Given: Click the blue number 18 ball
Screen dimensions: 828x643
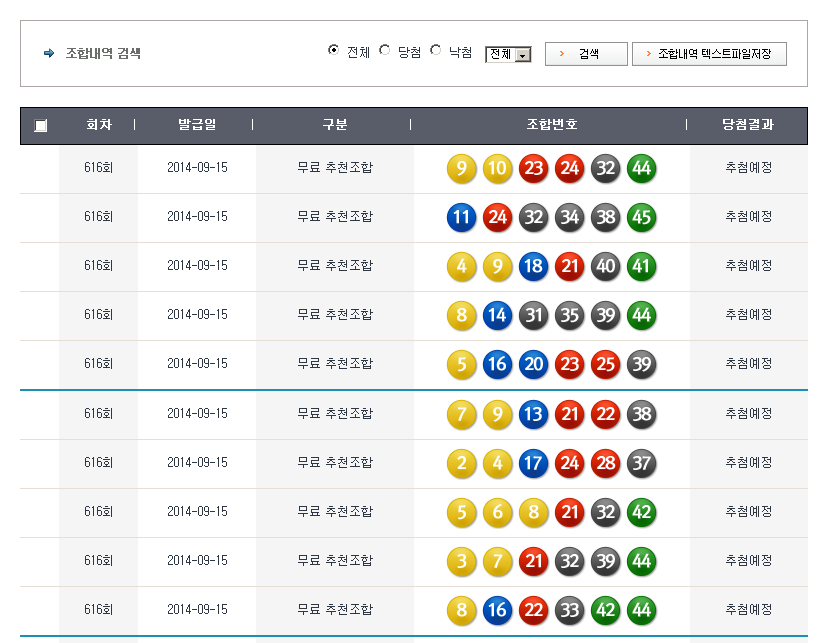Looking at the screenshot, I should [x=533, y=266].
